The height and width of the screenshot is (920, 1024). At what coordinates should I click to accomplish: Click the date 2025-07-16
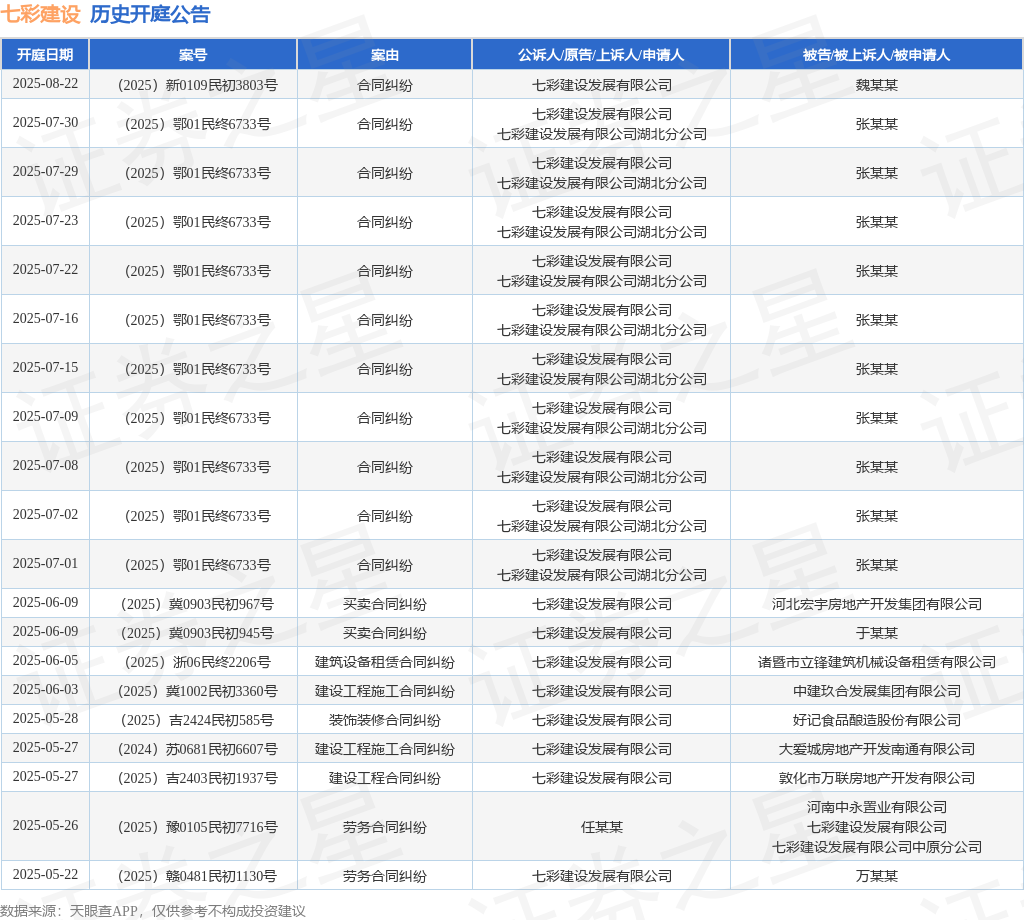(x=45, y=319)
